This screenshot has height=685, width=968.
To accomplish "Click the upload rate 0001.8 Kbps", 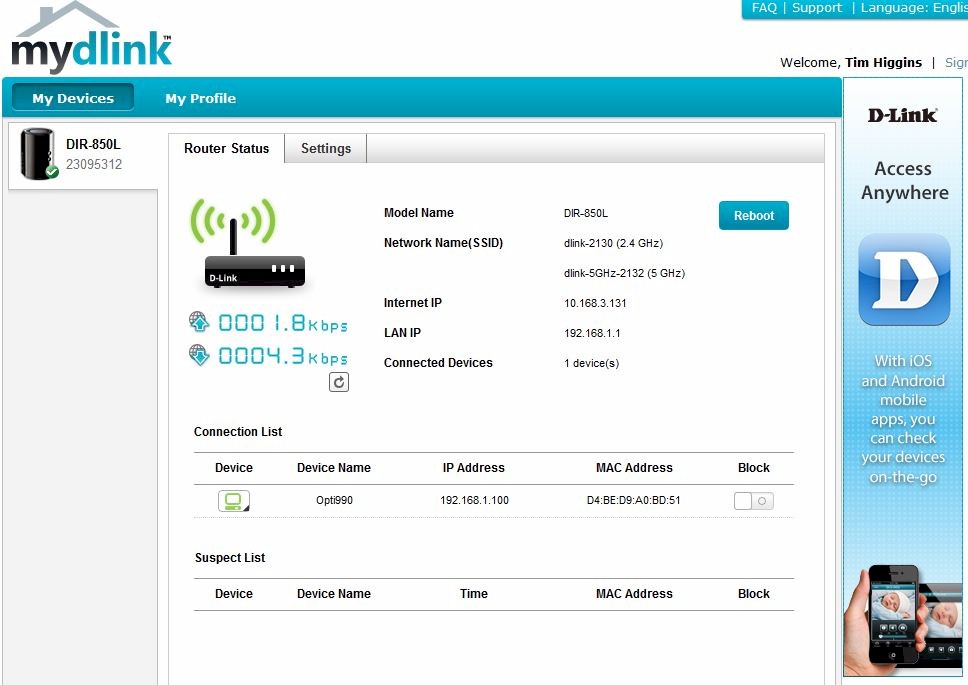I will click(283, 323).
